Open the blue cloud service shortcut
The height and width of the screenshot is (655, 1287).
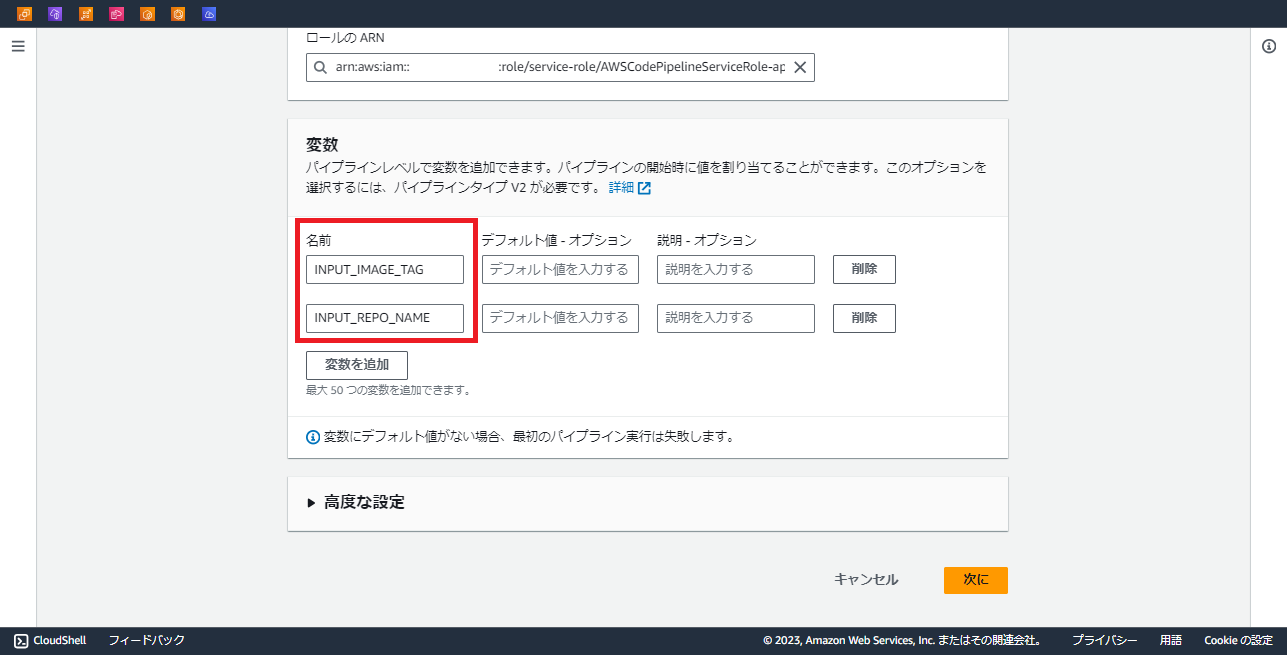209,14
